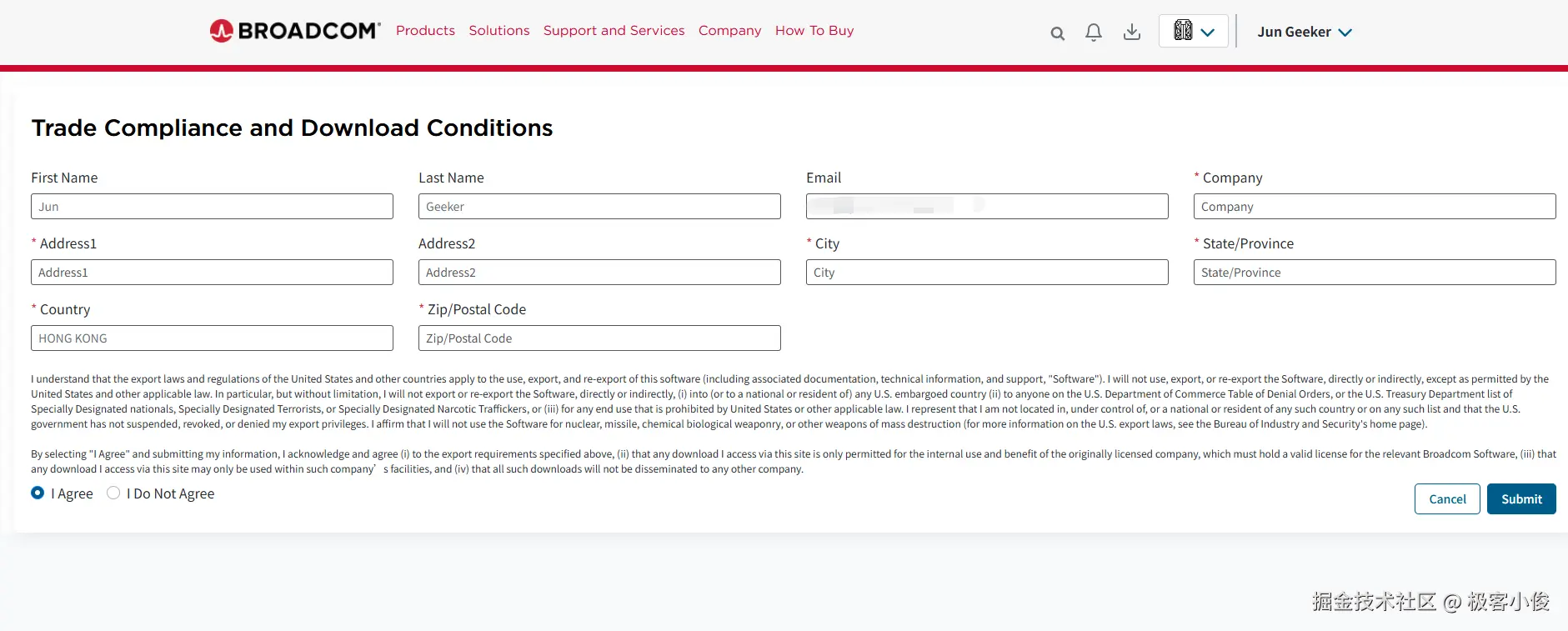Click the Zip/Postal Code field

pyautogui.click(x=599, y=338)
